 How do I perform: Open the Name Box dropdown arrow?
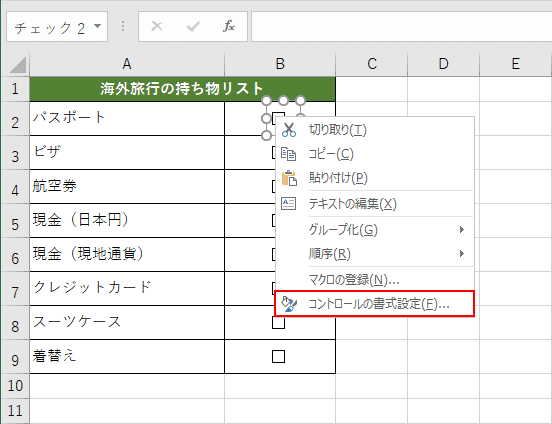98,26
